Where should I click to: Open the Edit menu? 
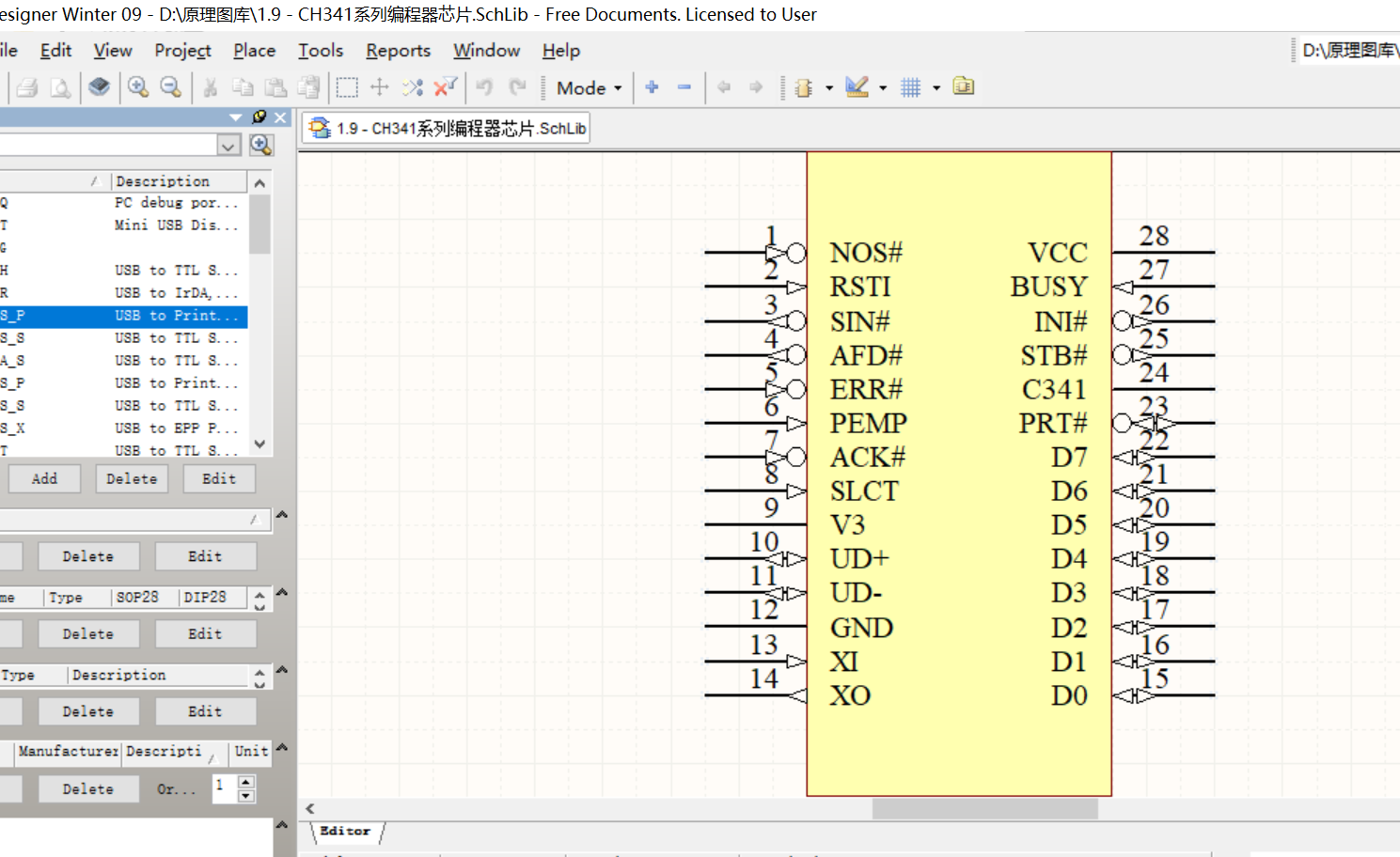55,51
